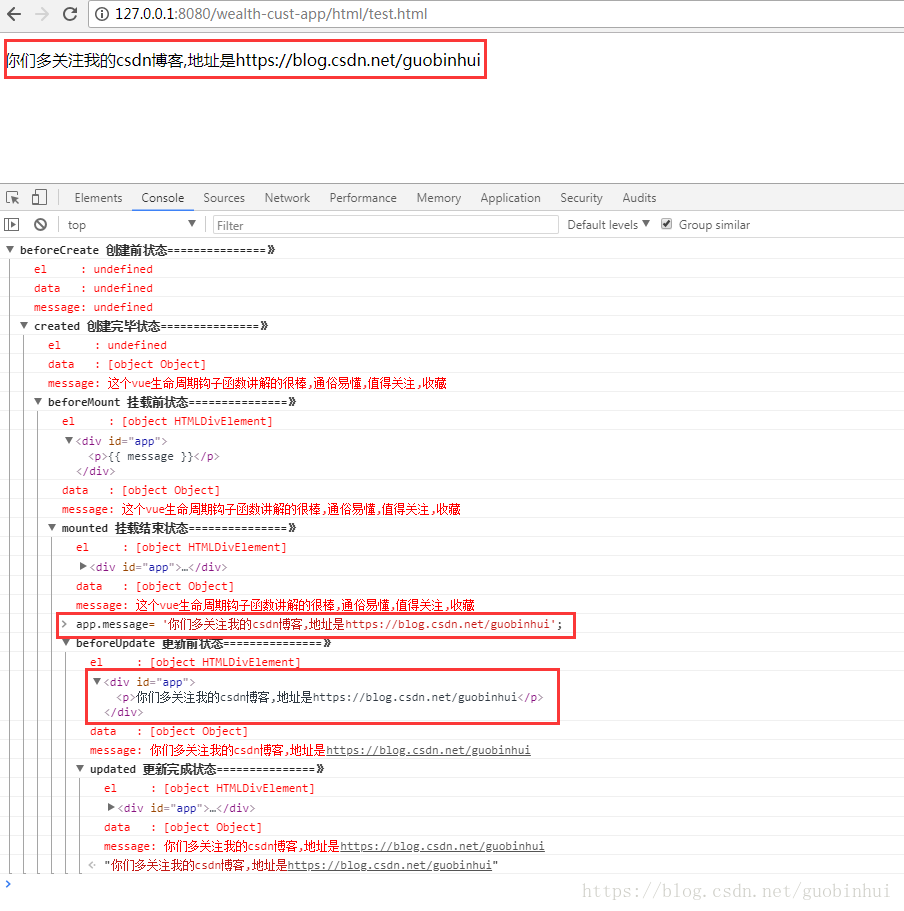904x911 pixels.
Task: Click the site info icon in address bar
Action: (x=102, y=14)
